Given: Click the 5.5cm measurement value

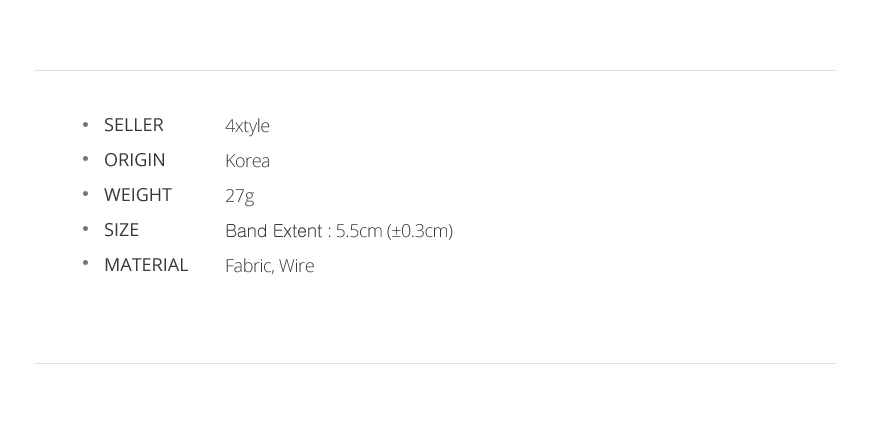Looking at the screenshot, I should (359, 231).
